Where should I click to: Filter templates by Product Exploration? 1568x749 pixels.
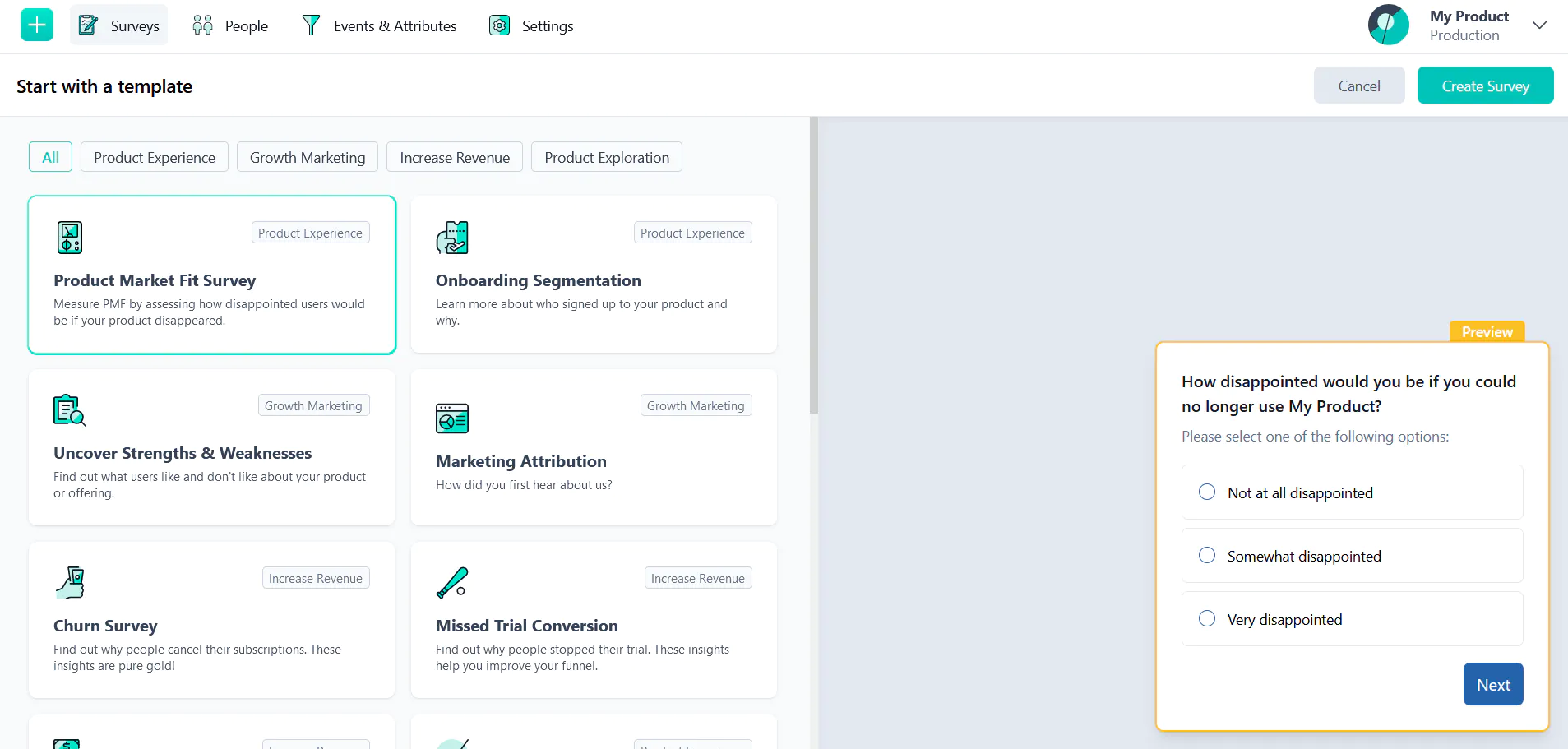coord(607,156)
